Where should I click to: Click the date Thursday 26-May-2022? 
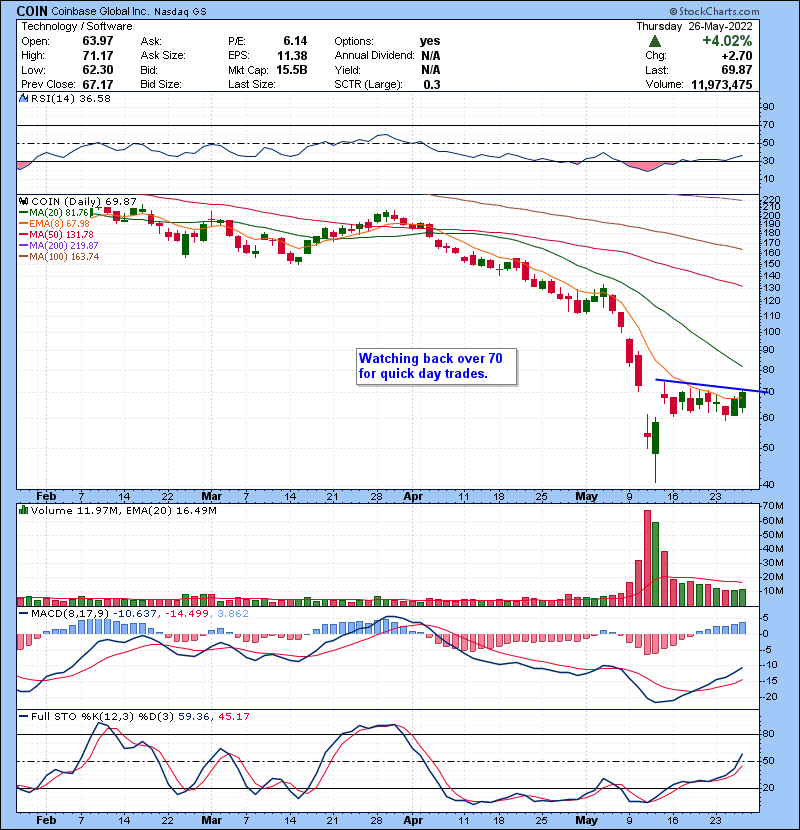(x=694, y=26)
